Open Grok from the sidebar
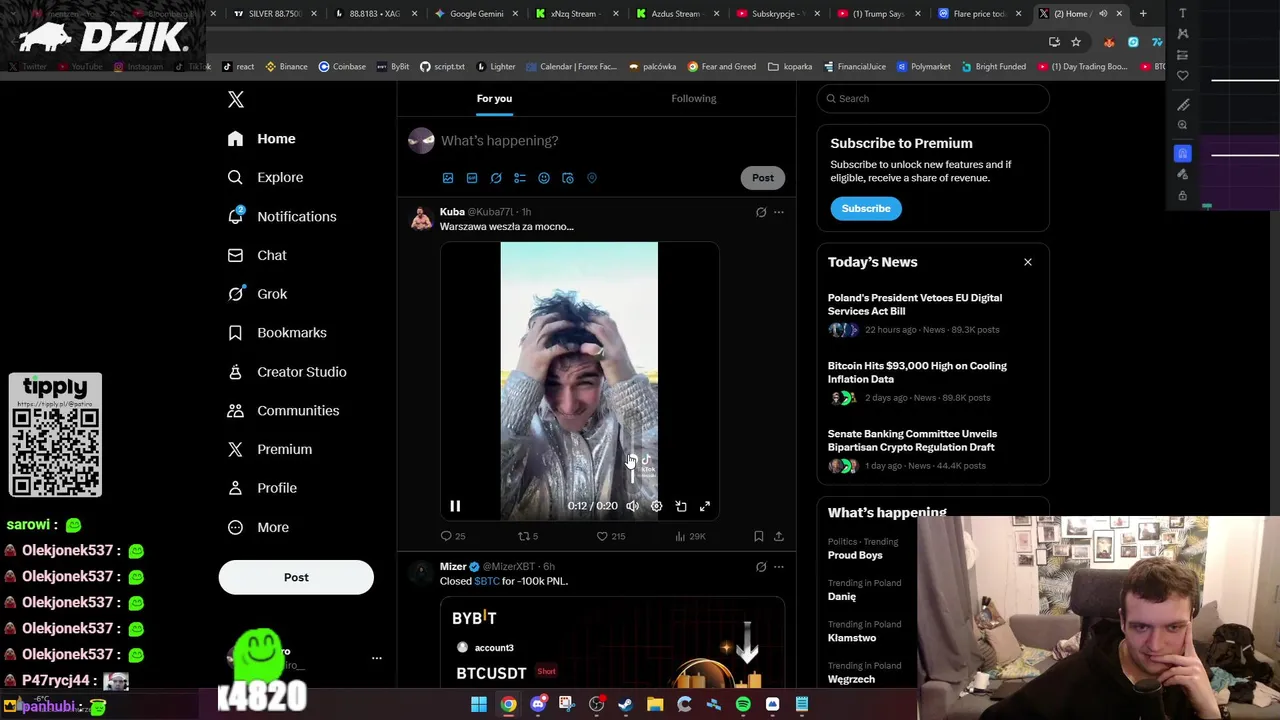1280x720 pixels. click(x=257, y=294)
